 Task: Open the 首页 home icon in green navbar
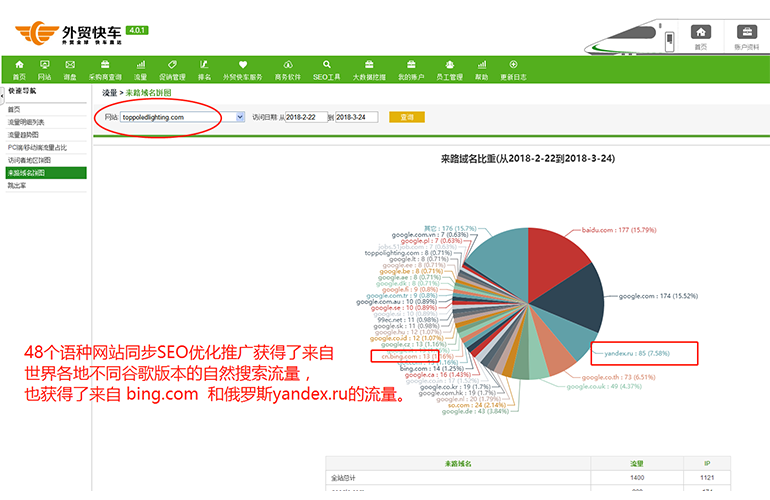tap(19, 64)
